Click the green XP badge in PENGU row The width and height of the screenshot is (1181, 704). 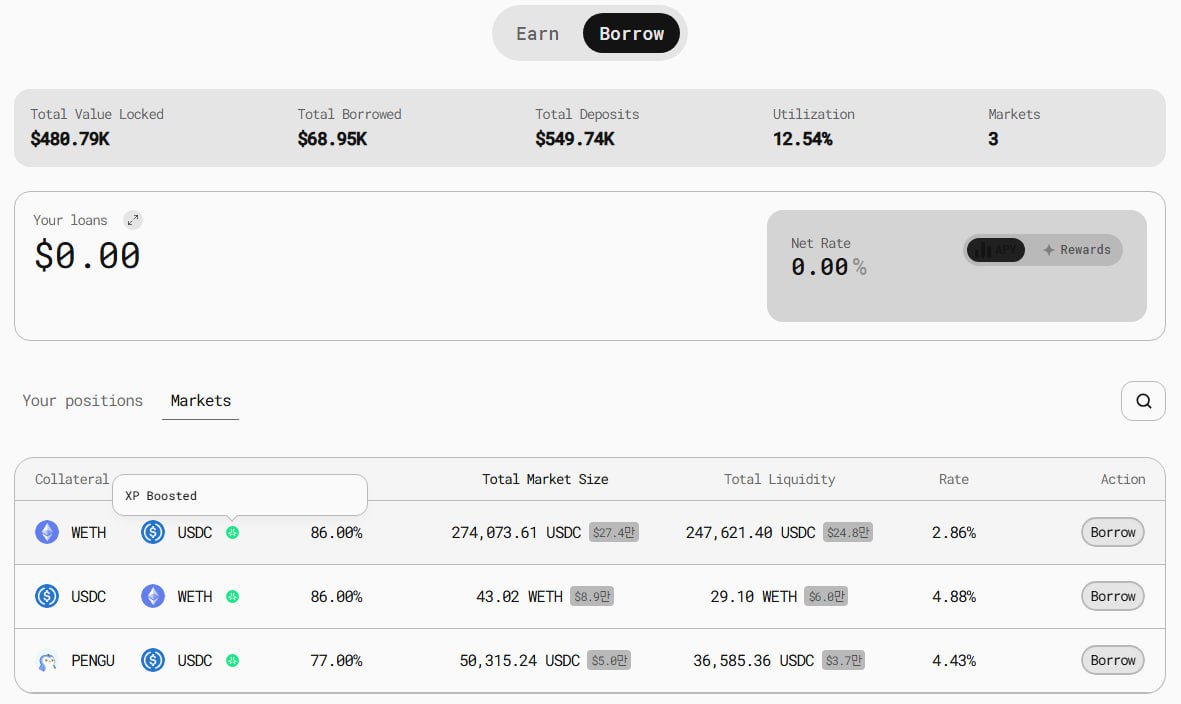click(x=232, y=660)
